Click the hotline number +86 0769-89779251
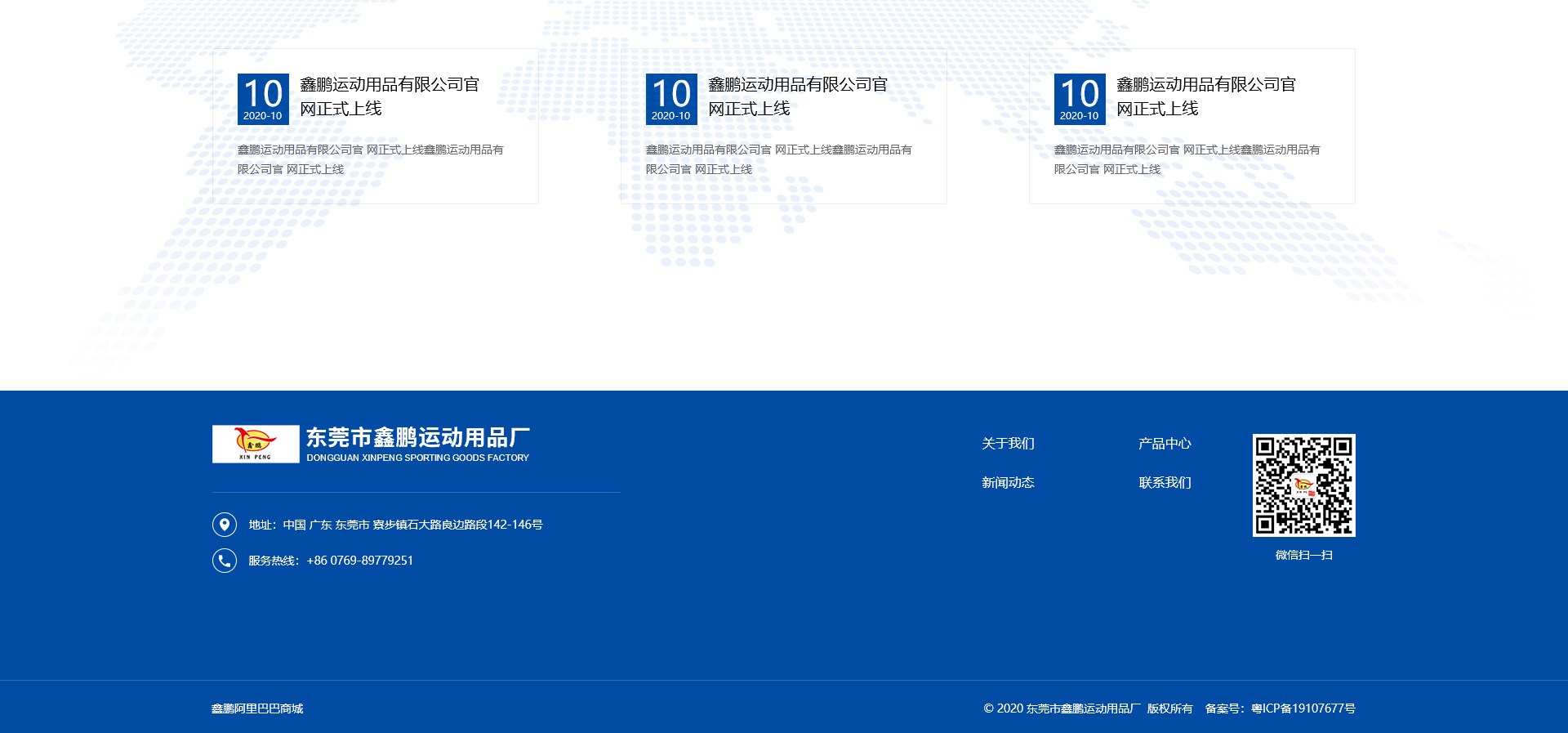Screen dimensions: 1568x733 coord(359,561)
